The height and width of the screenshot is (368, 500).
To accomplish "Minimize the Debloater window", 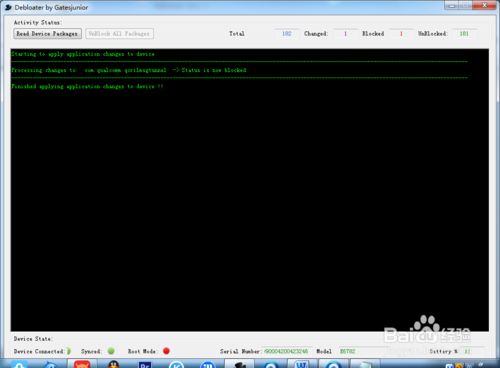I will (x=452, y=5).
